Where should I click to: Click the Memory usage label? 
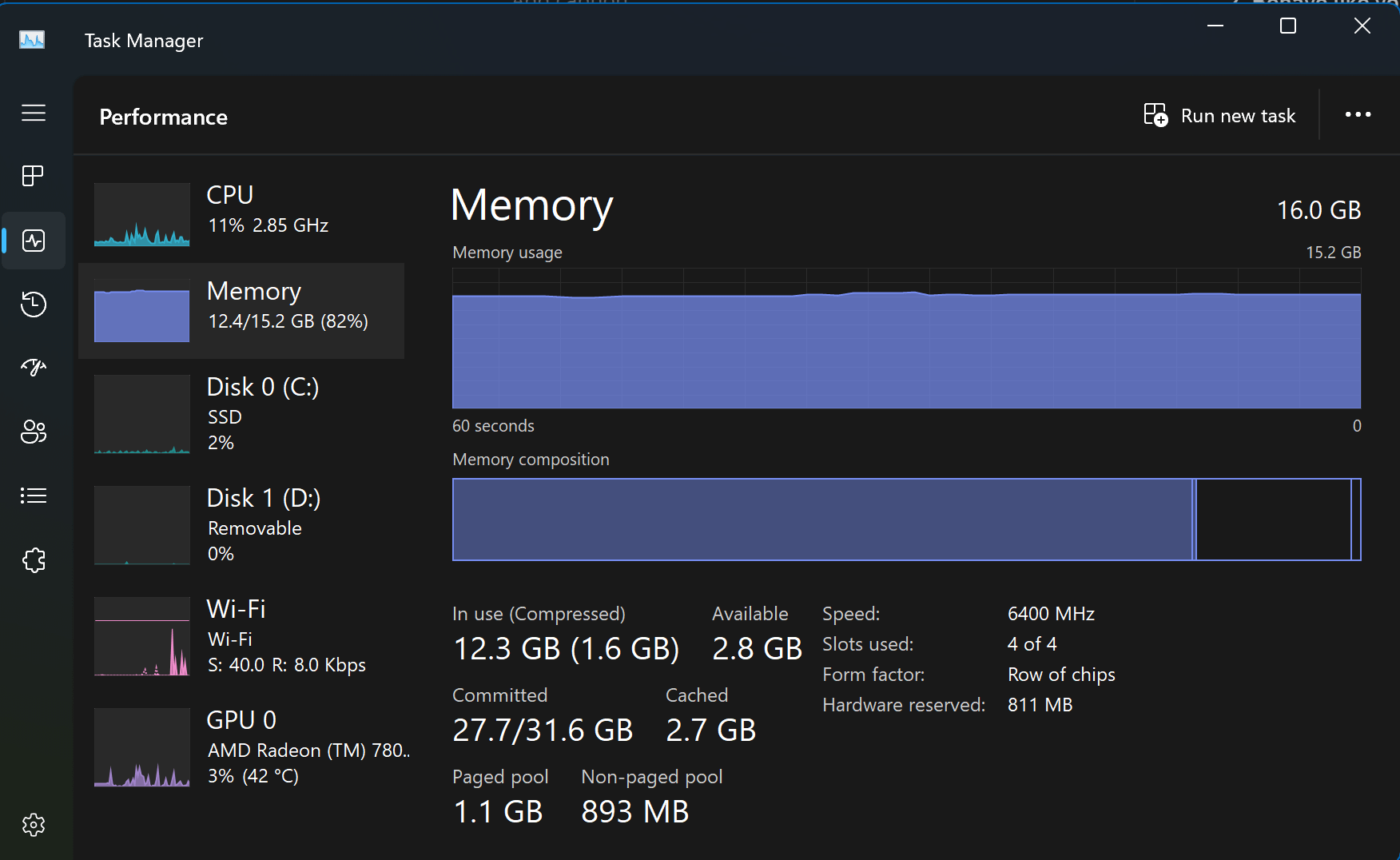pyautogui.click(x=507, y=253)
